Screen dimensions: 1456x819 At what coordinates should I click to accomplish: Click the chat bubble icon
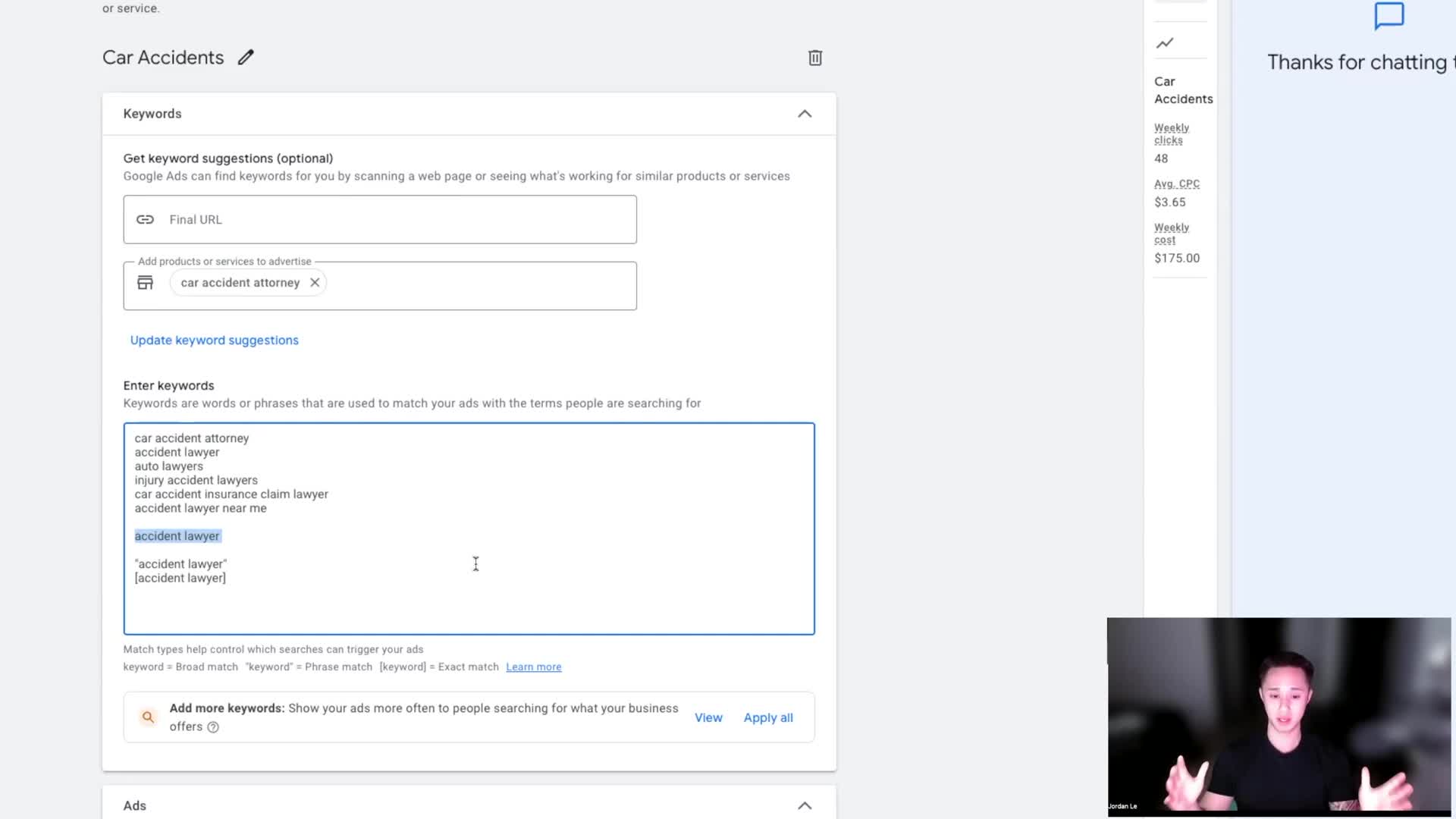pos(1389,15)
